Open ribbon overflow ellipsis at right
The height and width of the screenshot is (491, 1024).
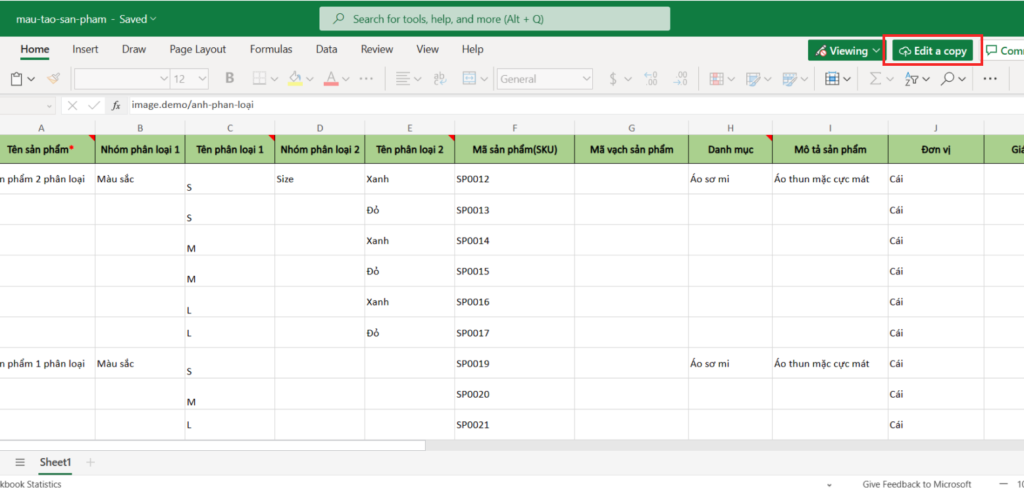tap(990, 79)
